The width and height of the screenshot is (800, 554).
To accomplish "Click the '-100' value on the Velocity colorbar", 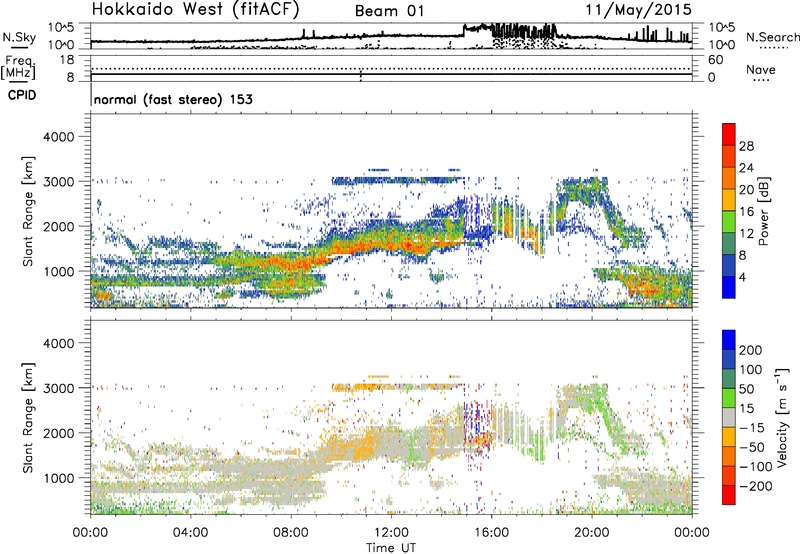I will pos(755,467).
